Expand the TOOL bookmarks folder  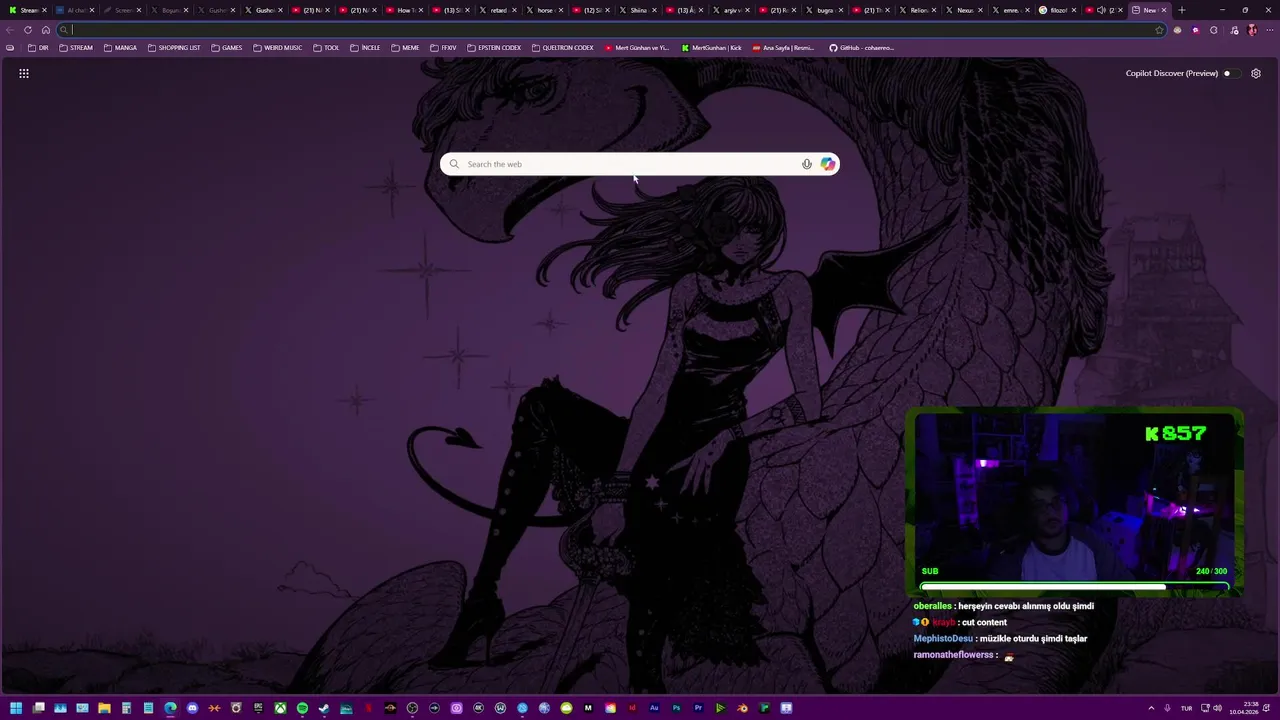pos(326,48)
